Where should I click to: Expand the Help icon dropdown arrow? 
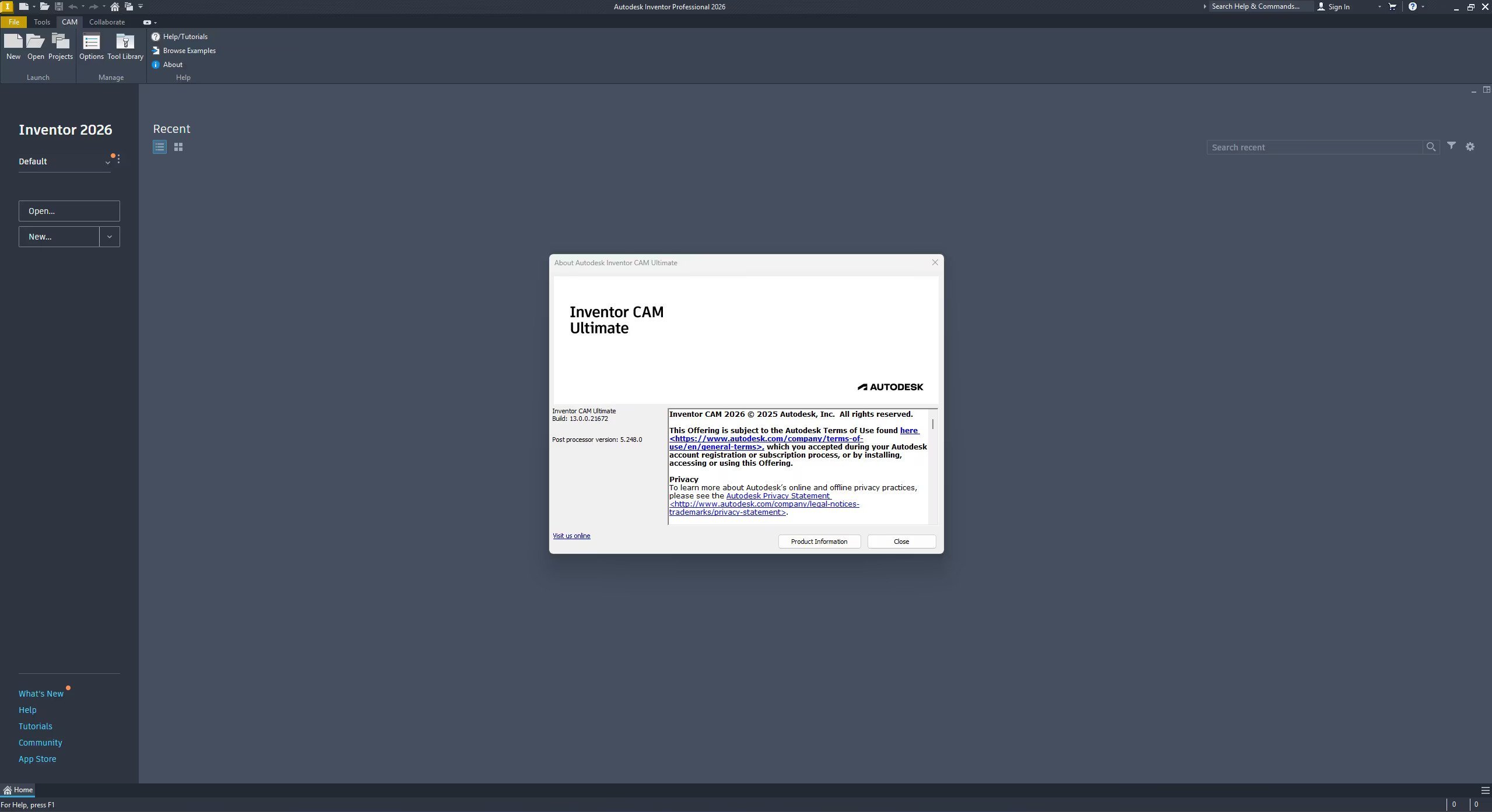pos(1423,6)
